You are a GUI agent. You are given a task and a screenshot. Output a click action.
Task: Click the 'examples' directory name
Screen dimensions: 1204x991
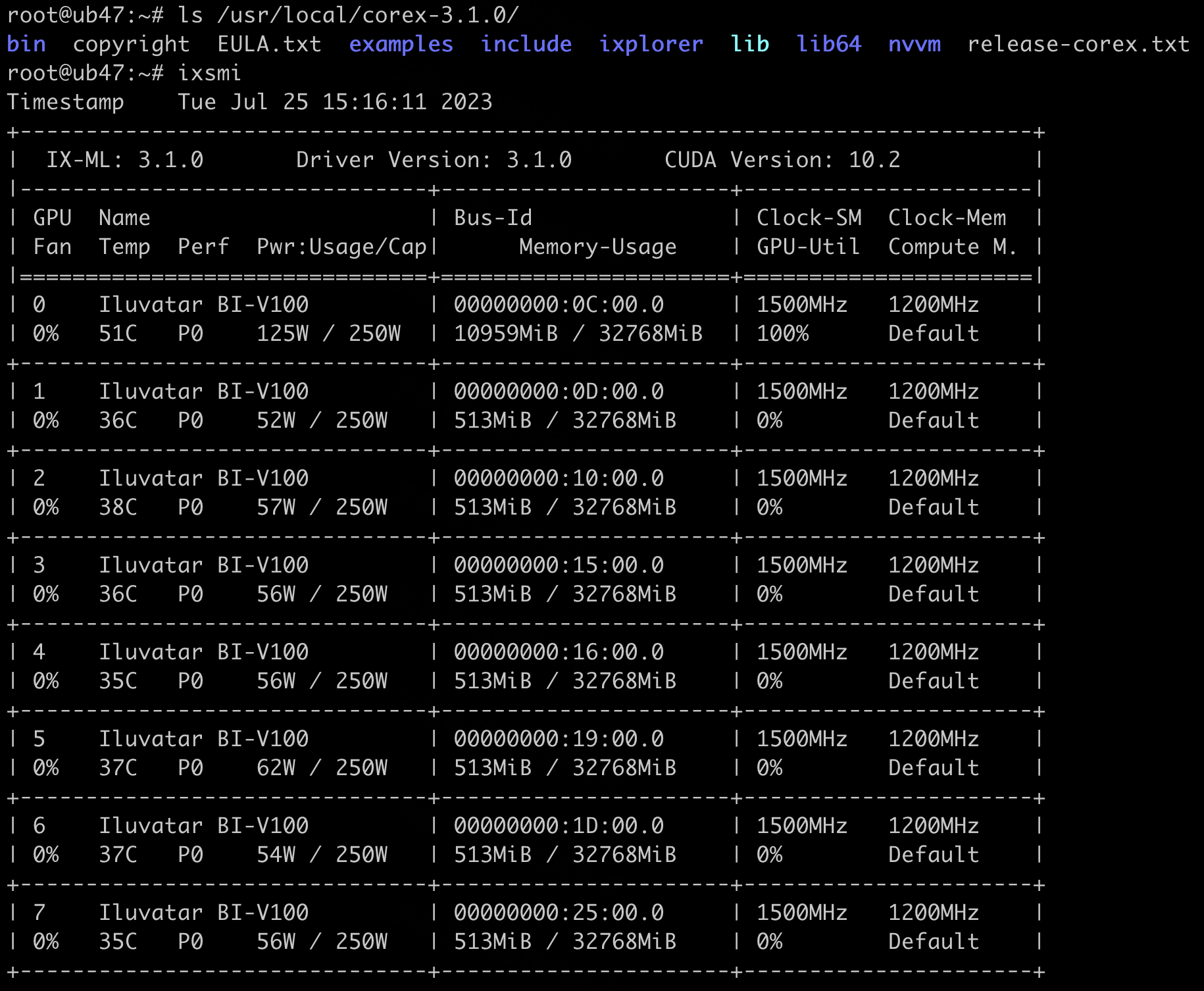401,44
